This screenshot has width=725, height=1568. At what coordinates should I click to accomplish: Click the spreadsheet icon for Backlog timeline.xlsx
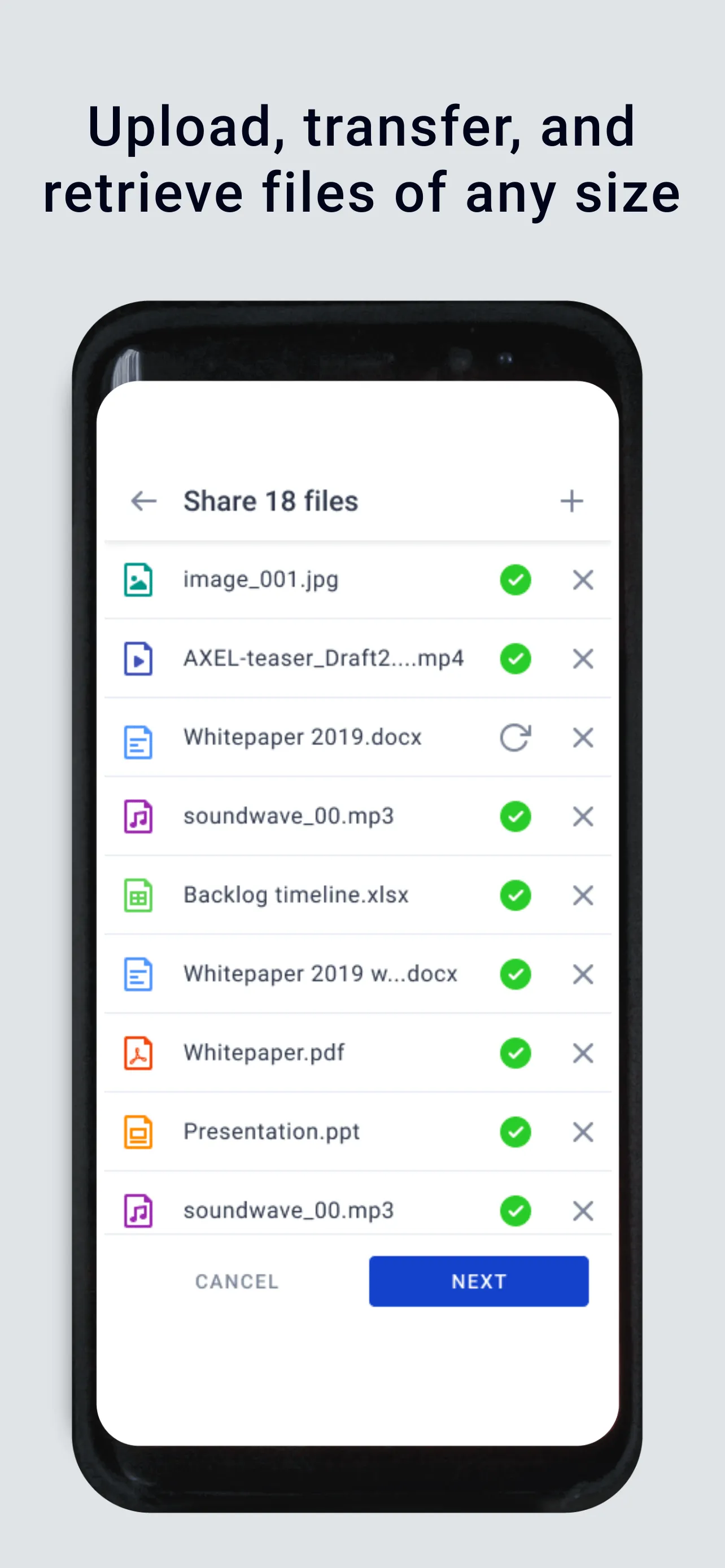click(x=138, y=895)
